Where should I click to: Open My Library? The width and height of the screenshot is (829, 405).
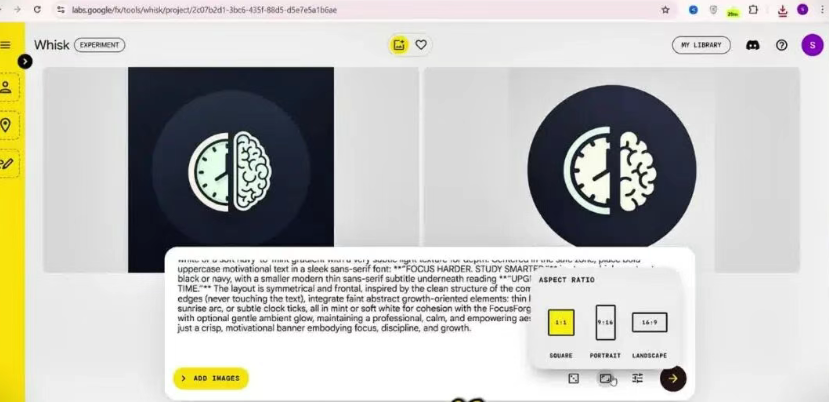[x=700, y=45]
